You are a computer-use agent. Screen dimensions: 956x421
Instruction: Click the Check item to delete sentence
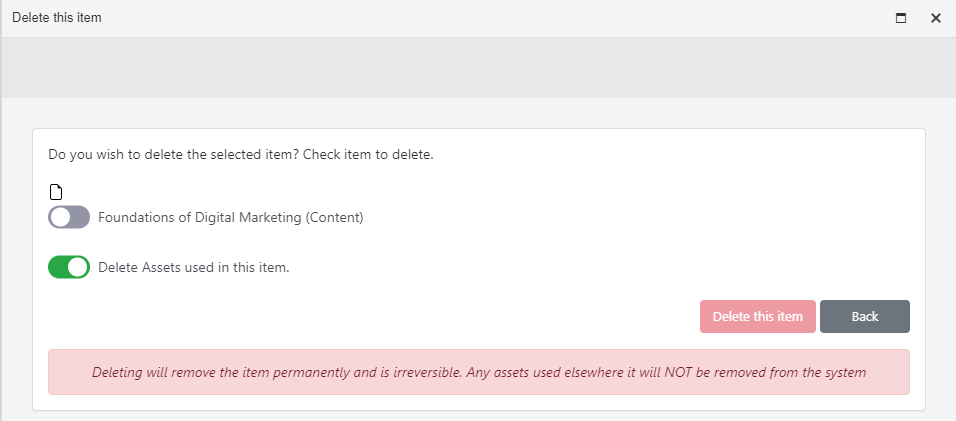(368, 154)
